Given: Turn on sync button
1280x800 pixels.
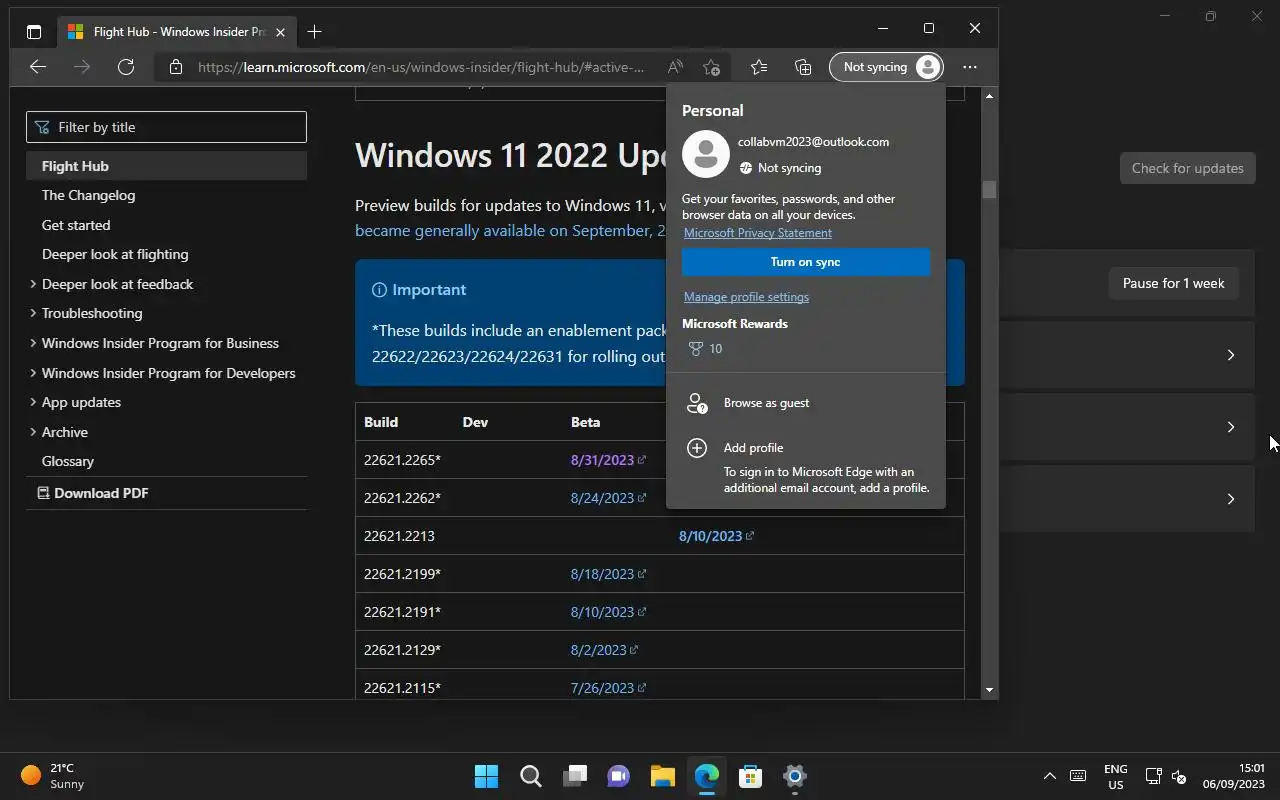Looking at the screenshot, I should (806, 262).
